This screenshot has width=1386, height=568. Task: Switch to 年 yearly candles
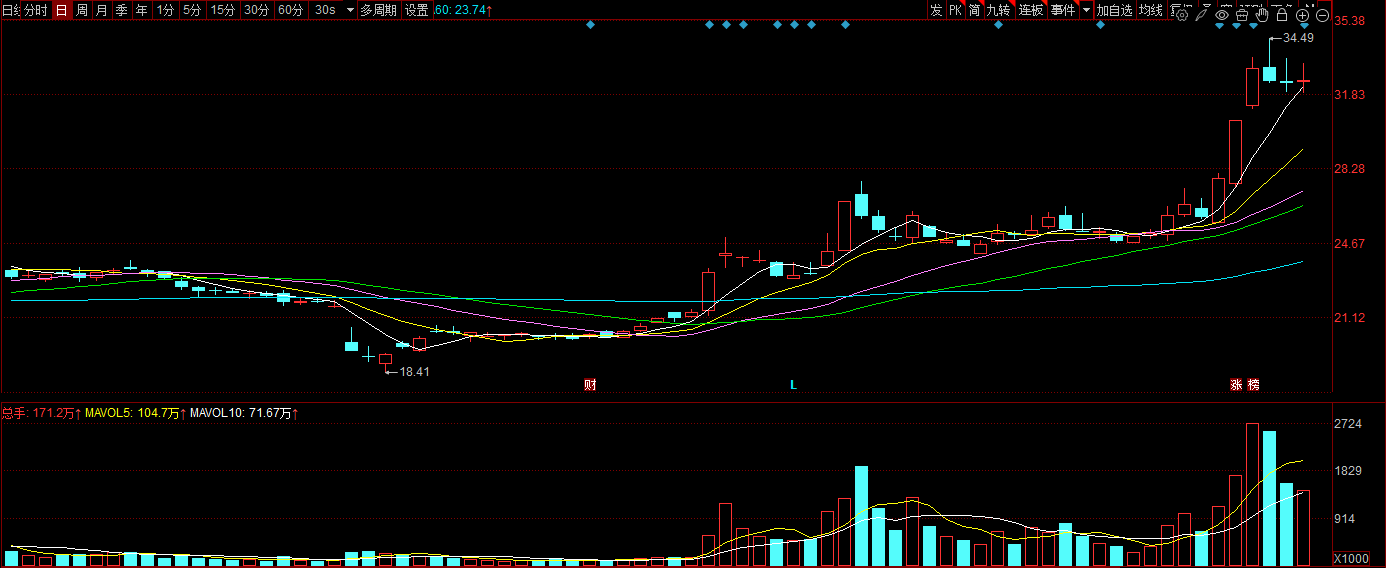pos(141,10)
